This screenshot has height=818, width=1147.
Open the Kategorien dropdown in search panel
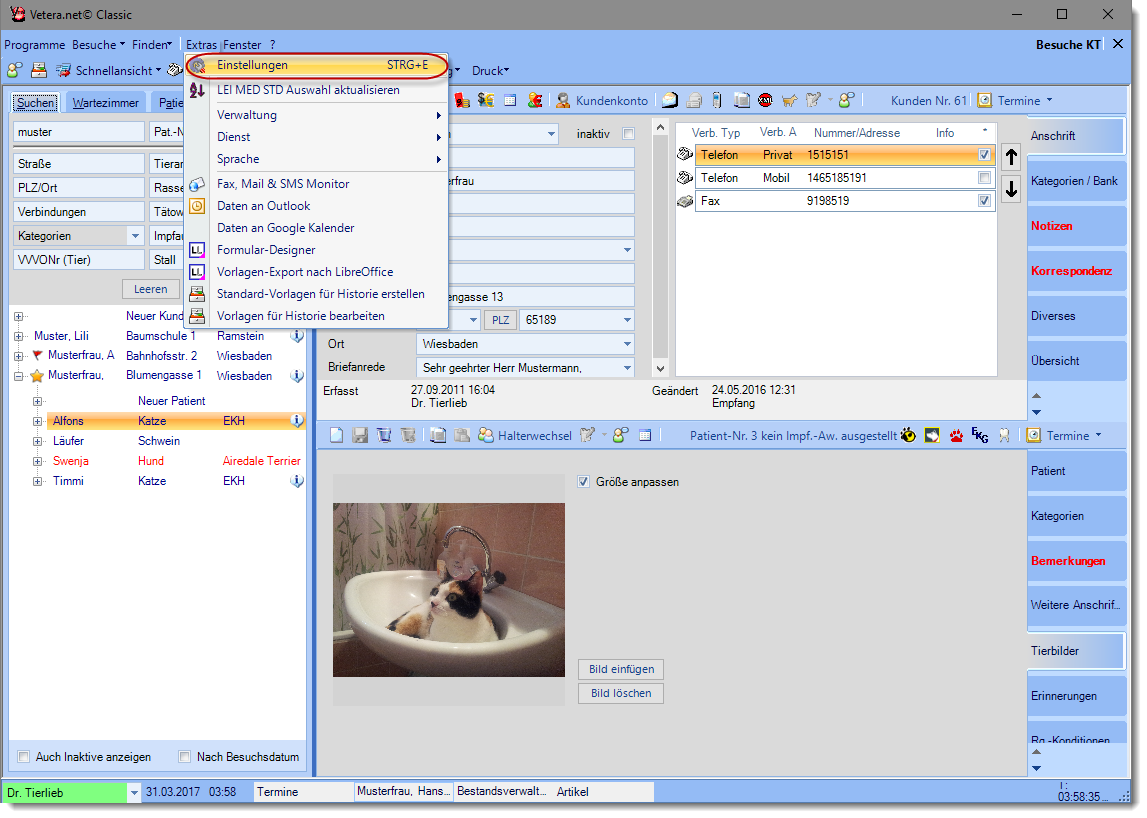pos(136,236)
